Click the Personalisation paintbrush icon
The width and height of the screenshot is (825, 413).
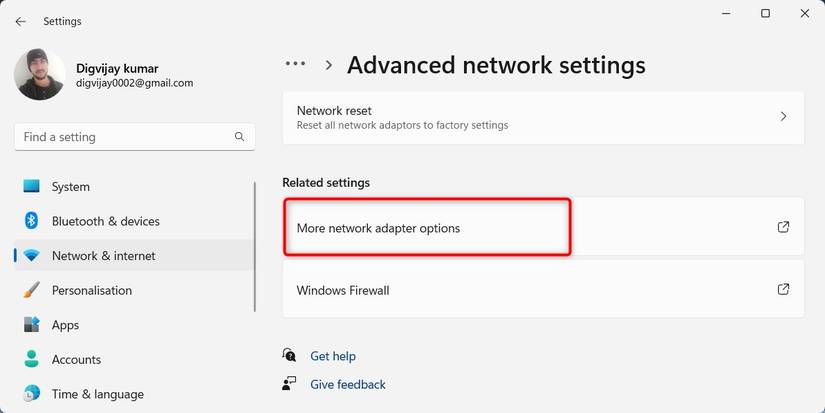32,290
